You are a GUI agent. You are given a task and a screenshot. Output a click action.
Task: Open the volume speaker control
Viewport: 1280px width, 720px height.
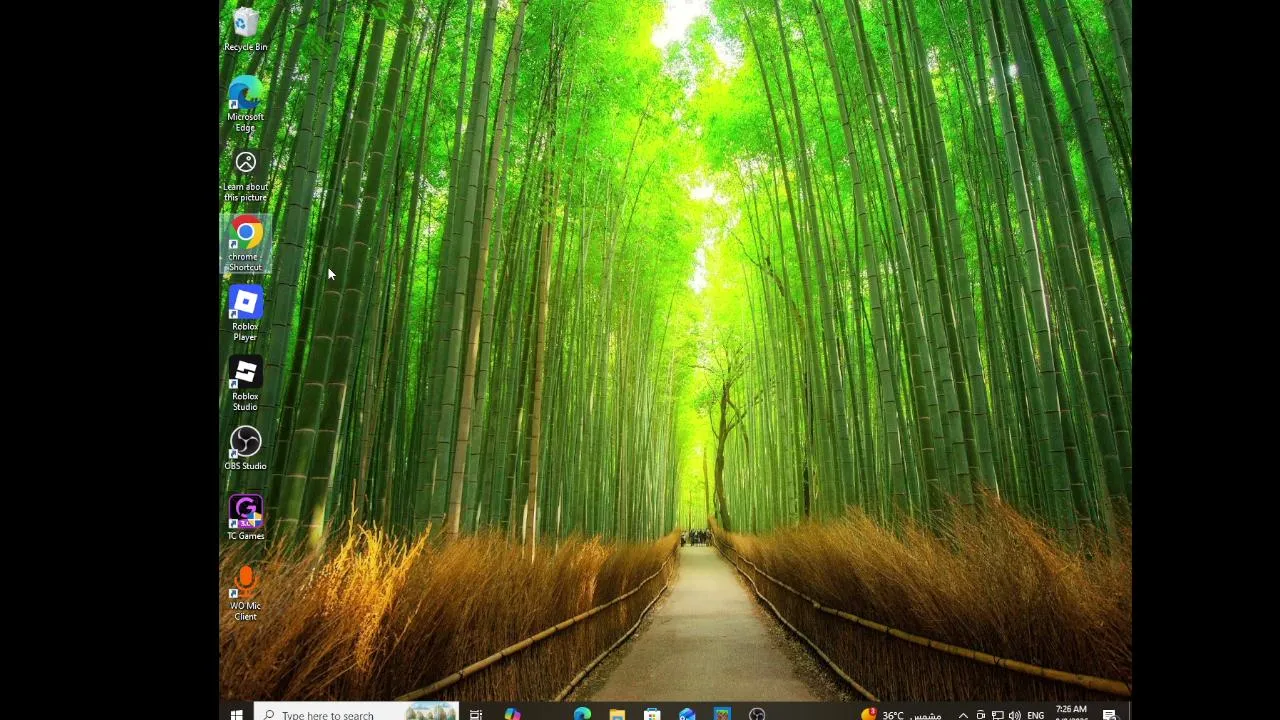[x=1015, y=714]
